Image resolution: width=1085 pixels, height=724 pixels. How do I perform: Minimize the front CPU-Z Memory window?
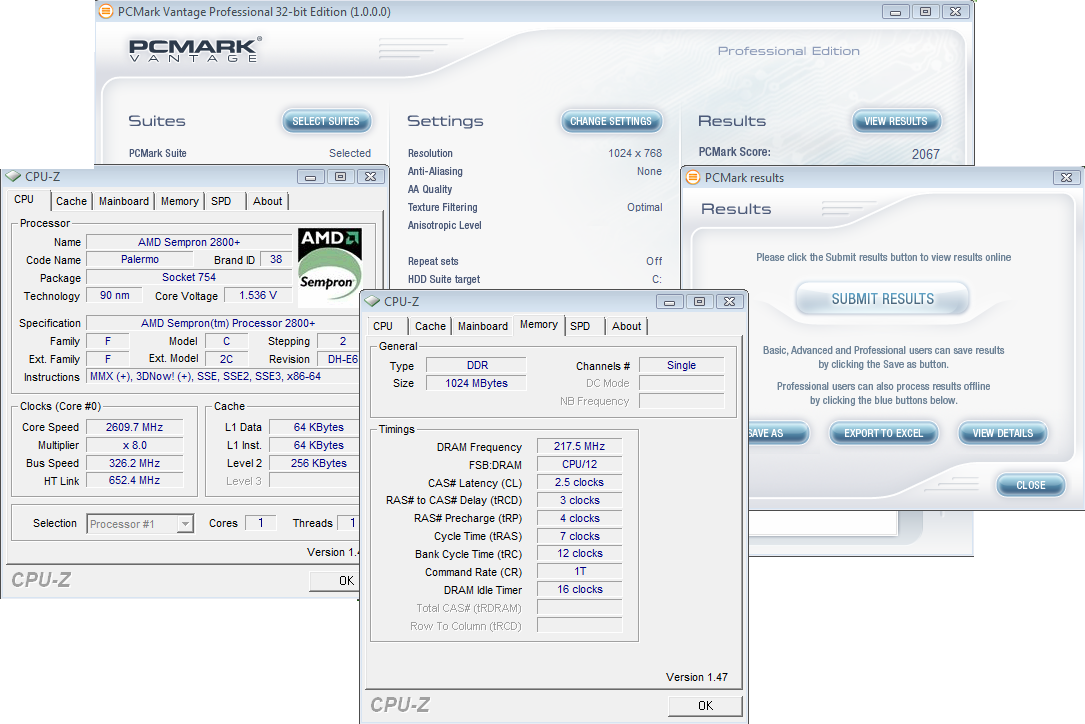coord(669,302)
